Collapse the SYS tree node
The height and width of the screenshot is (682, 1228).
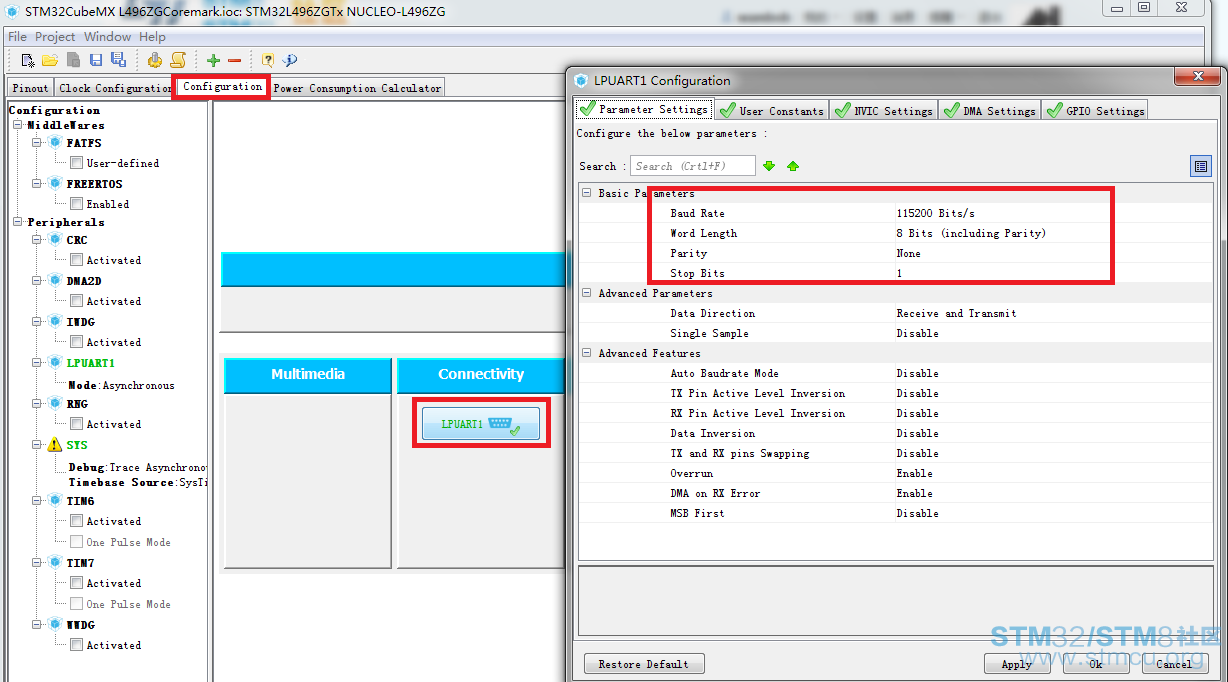click(x=37, y=445)
